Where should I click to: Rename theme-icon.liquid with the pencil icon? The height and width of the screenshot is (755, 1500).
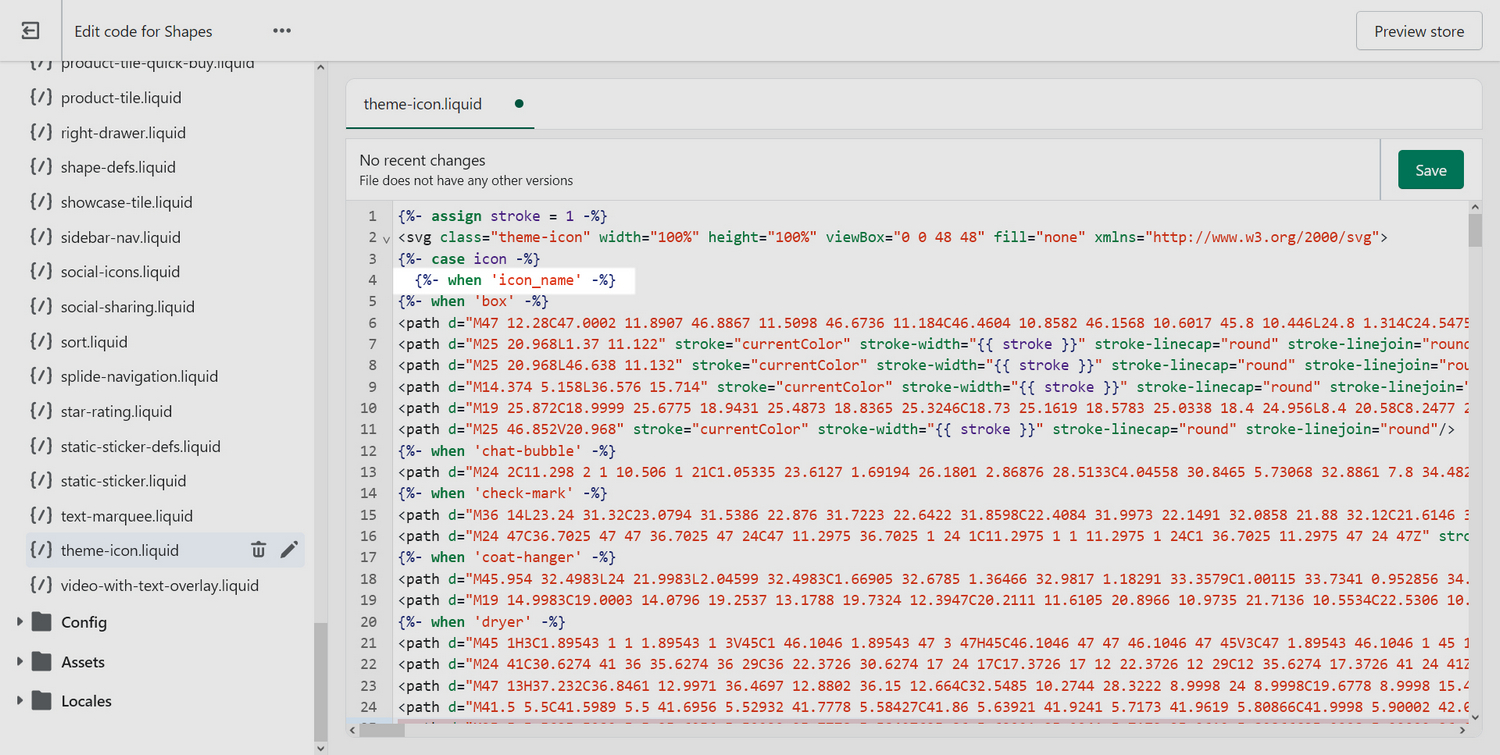coord(289,549)
